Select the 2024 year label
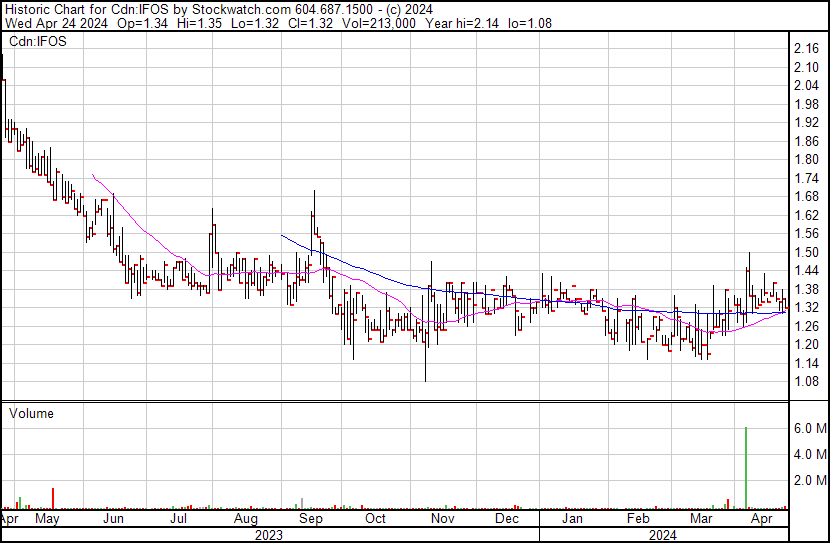 (x=664, y=535)
